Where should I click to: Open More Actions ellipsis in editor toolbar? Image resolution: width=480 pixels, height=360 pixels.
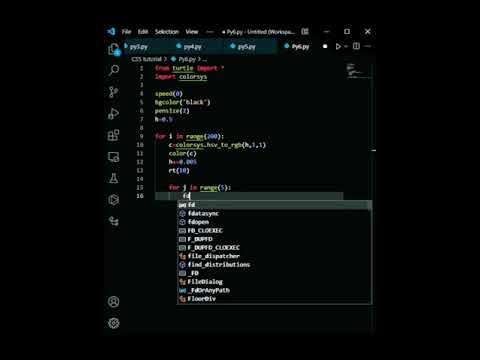click(x=368, y=46)
